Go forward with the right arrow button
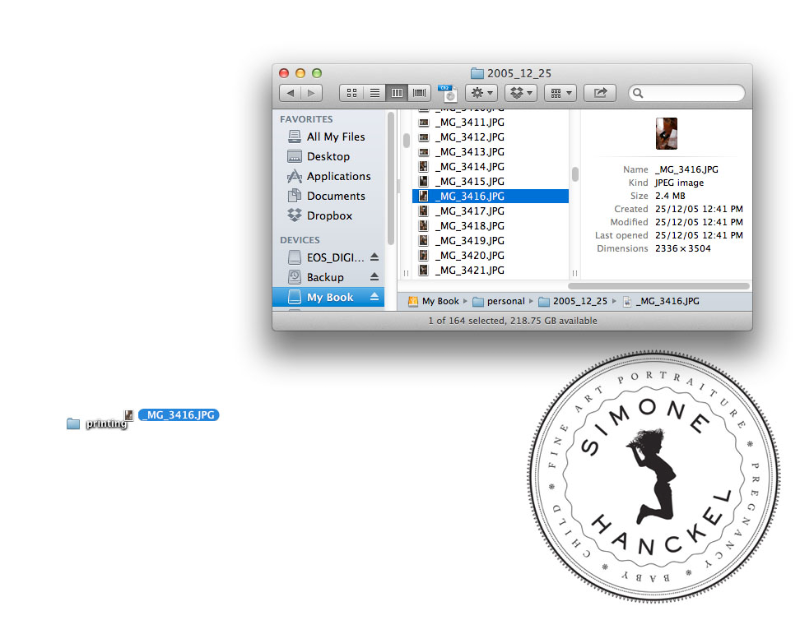This screenshot has height=634, width=800. [312, 93]
